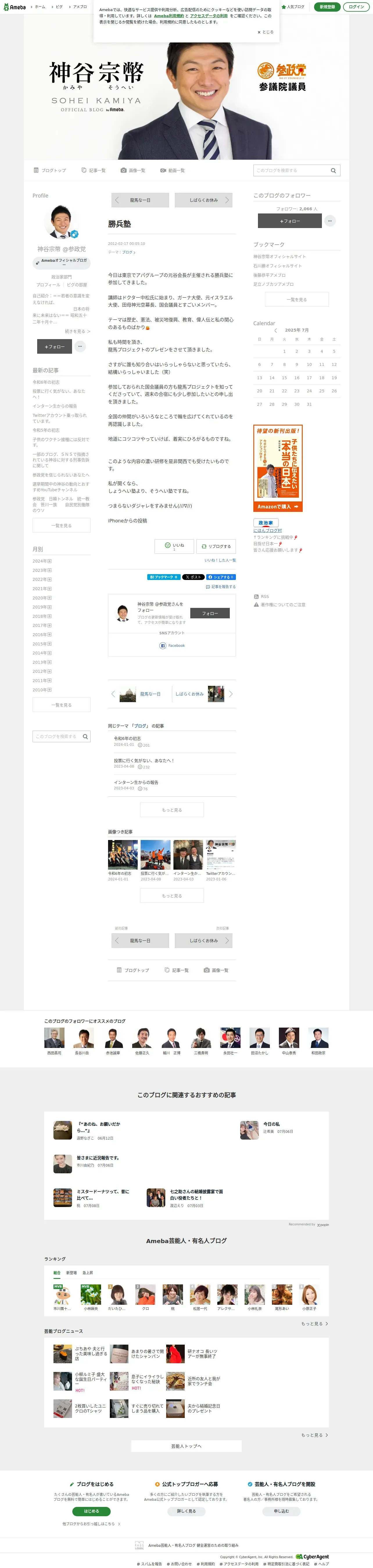The width and height of the screenshot is (373, 1568).
Task: Switch to the 新登場 ranking tab
Action: tap(71, 1273)
